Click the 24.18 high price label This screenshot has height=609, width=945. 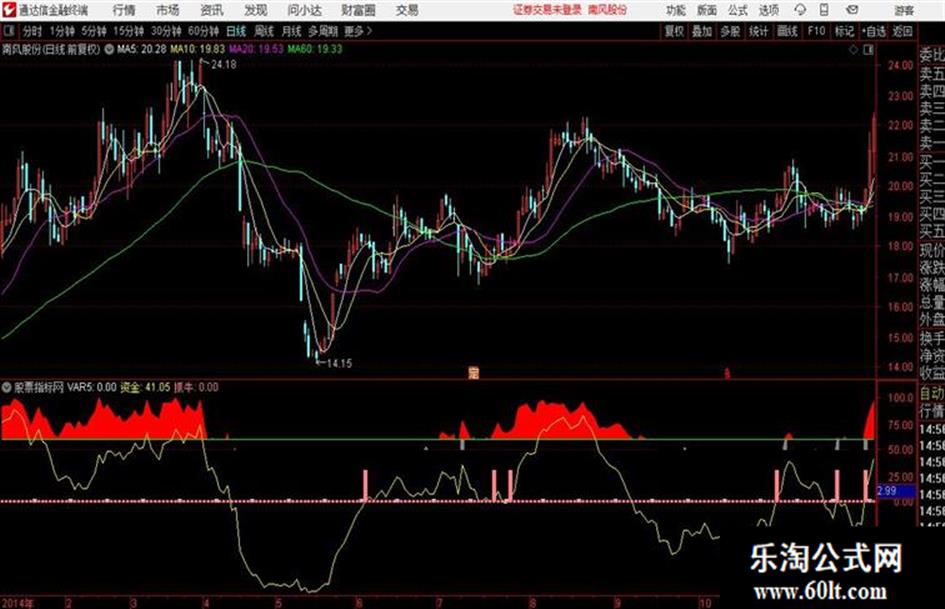(x=224, y=64)
